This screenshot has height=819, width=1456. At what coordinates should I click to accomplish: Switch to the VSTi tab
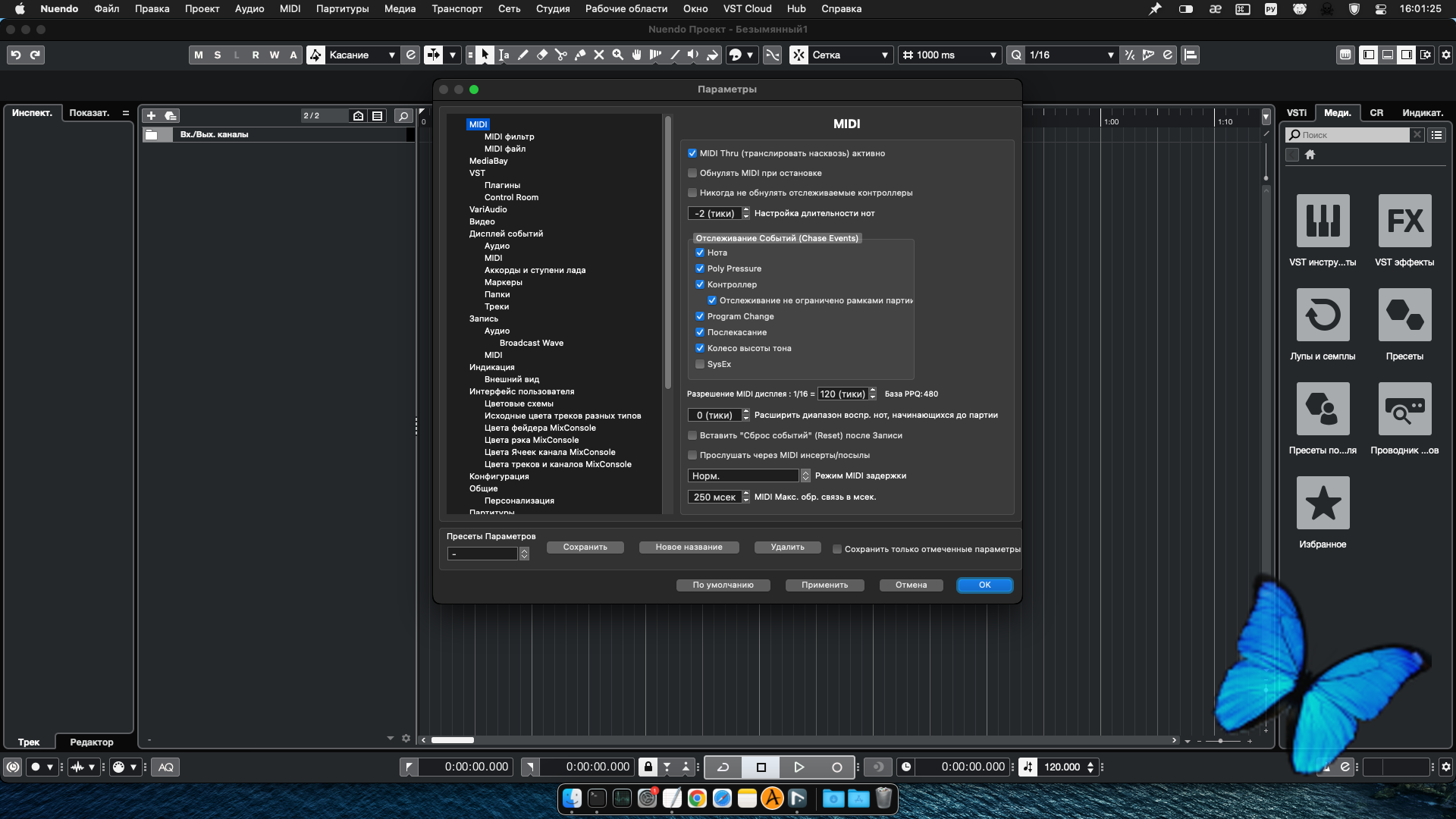coord(1297,112)
